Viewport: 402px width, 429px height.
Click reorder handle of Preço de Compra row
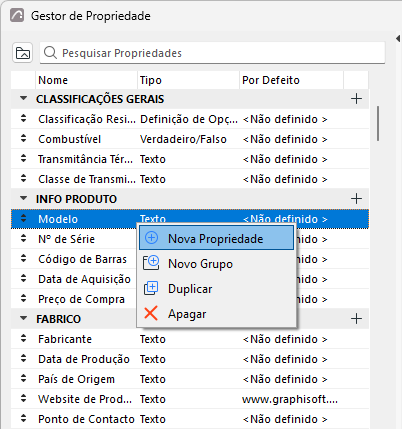[23, 298]
